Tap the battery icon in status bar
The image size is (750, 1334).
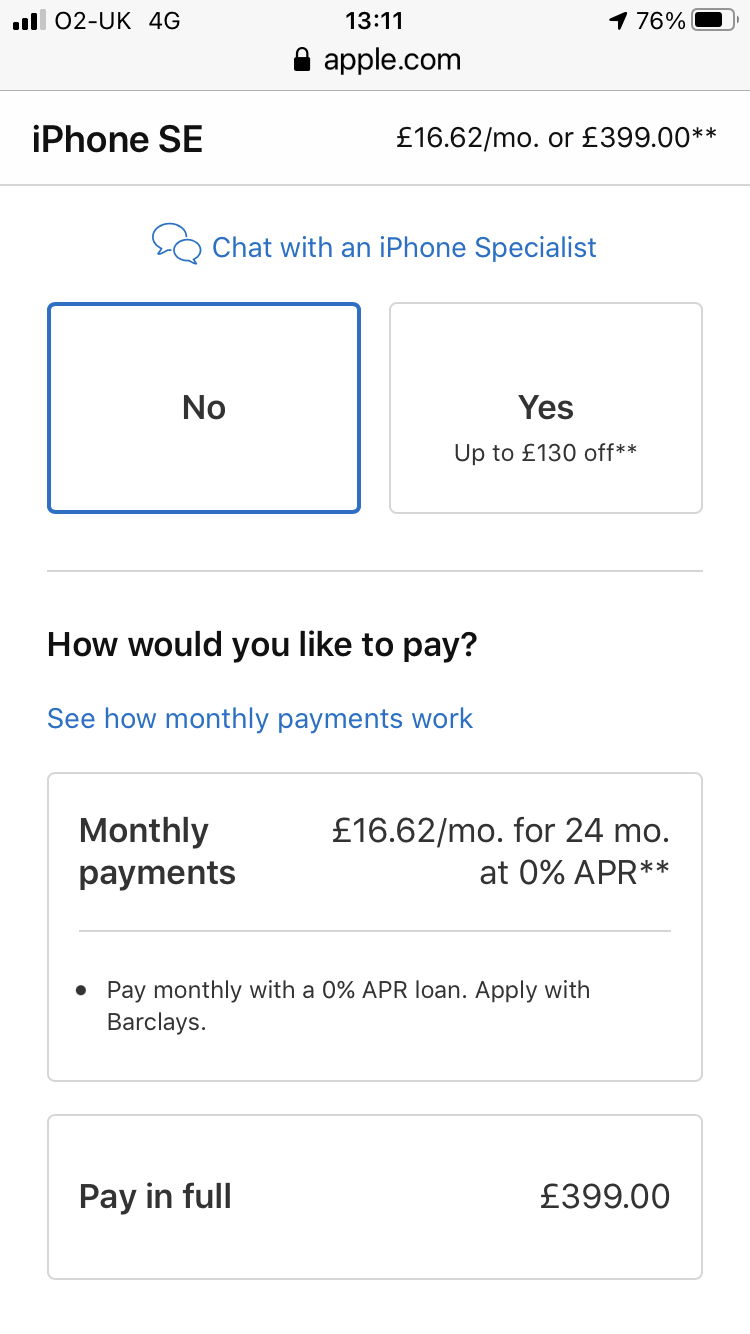[714, 20]
